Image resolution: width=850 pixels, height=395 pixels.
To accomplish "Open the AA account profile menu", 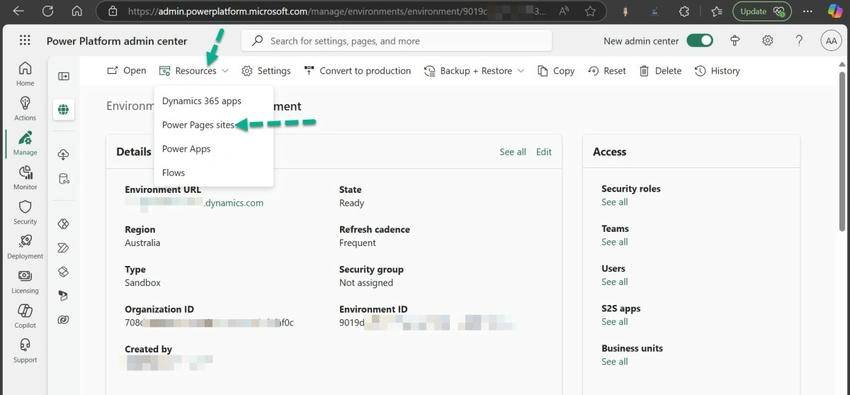I will pyautogui.click(x=831, y=41).
